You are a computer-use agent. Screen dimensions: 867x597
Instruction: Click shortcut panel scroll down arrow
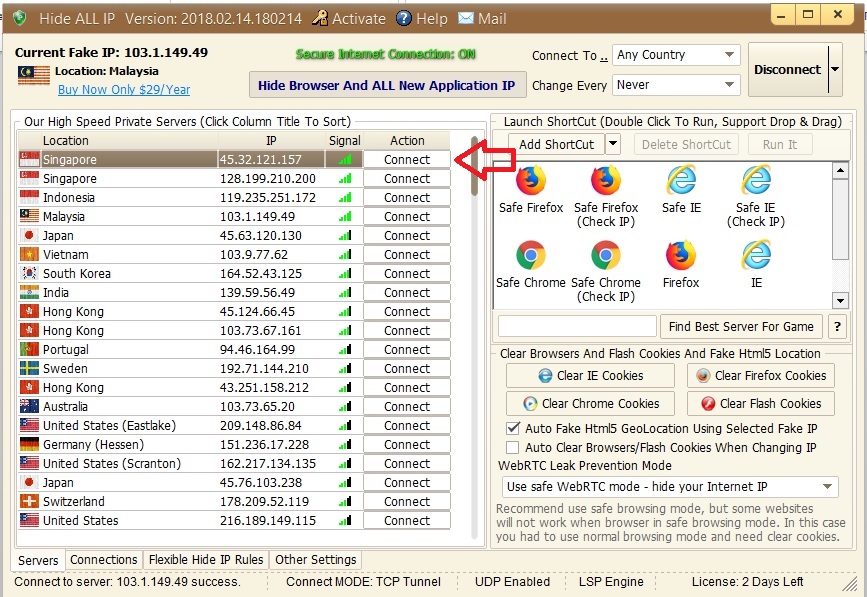[840, 301]
